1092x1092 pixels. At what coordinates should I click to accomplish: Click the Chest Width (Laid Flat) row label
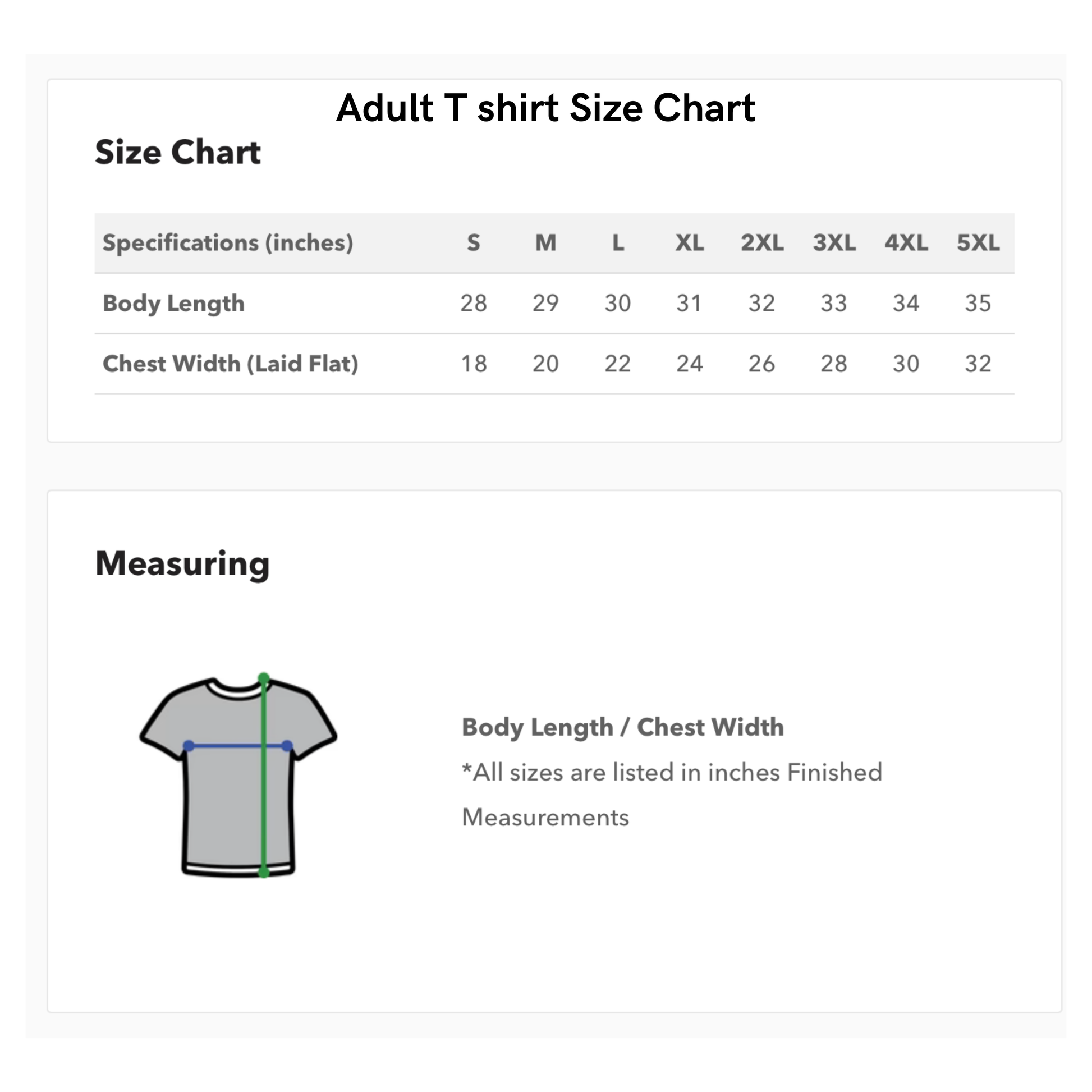point(230,364)
